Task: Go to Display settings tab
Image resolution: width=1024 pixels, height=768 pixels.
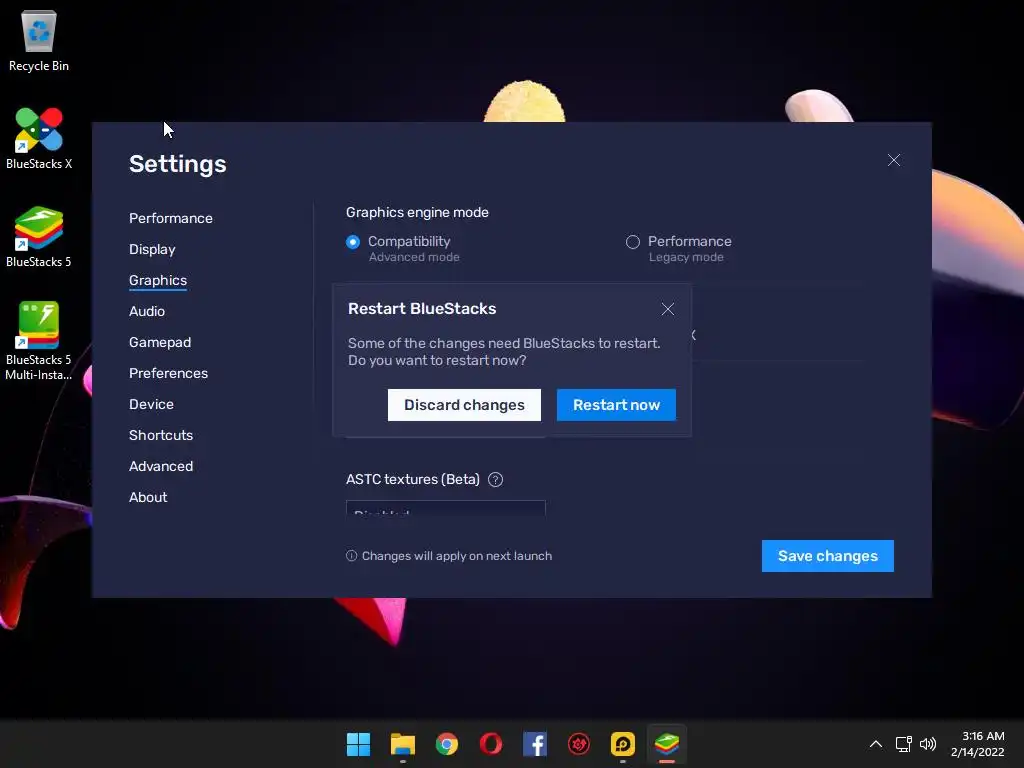Action: tap(152, 249)
